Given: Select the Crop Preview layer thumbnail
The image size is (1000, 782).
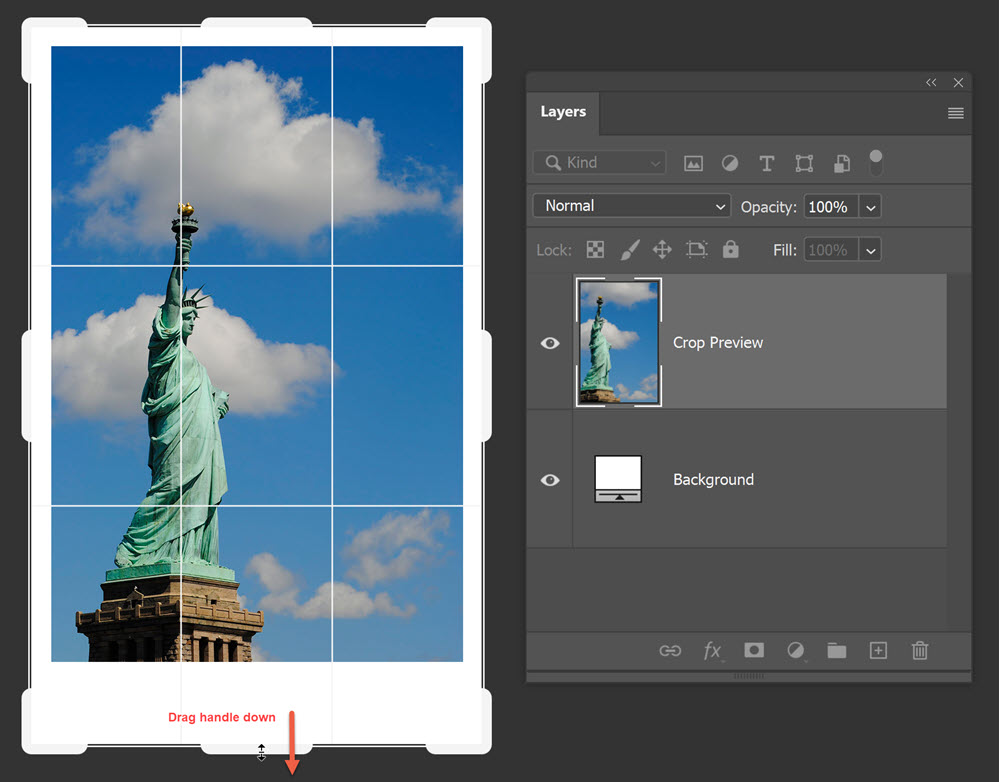Looking at the screenshot, I should tap(619, 342).
